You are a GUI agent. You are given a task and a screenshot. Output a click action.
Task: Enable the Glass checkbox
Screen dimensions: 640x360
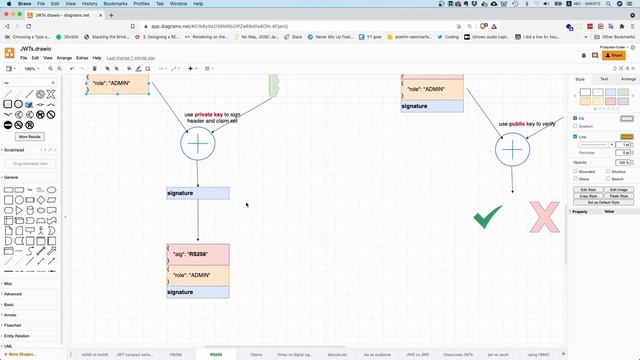click(576, 179)
